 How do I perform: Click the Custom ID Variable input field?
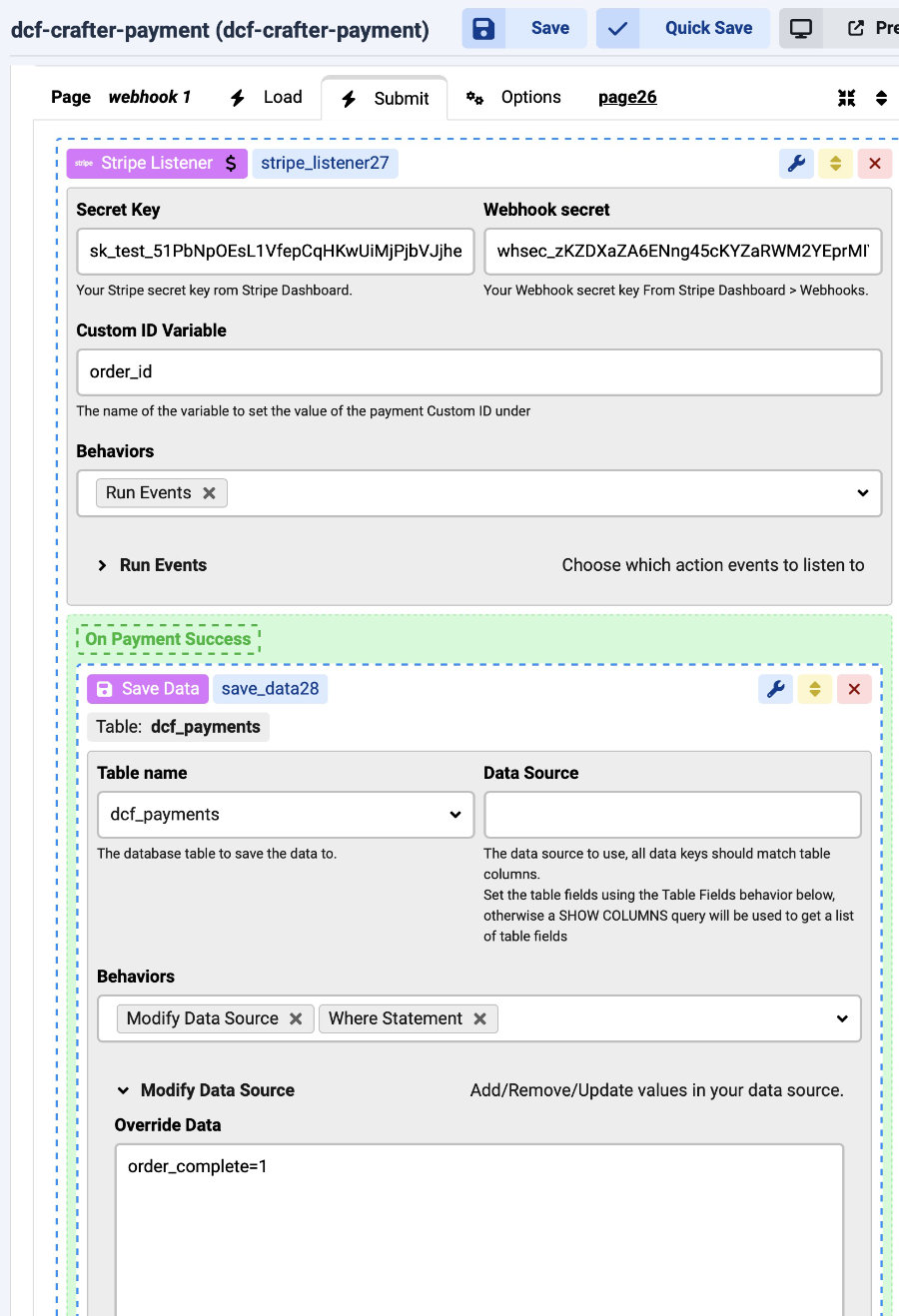click(478, 371)
